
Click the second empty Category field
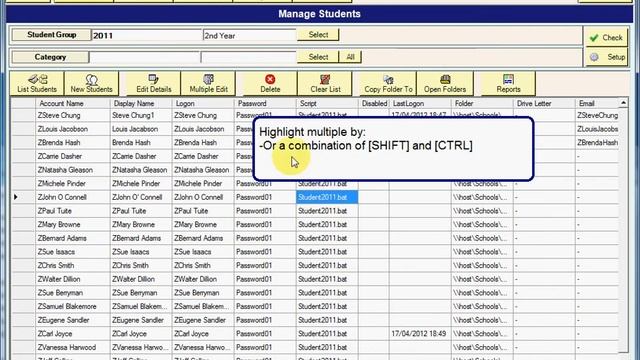point(248,57)
